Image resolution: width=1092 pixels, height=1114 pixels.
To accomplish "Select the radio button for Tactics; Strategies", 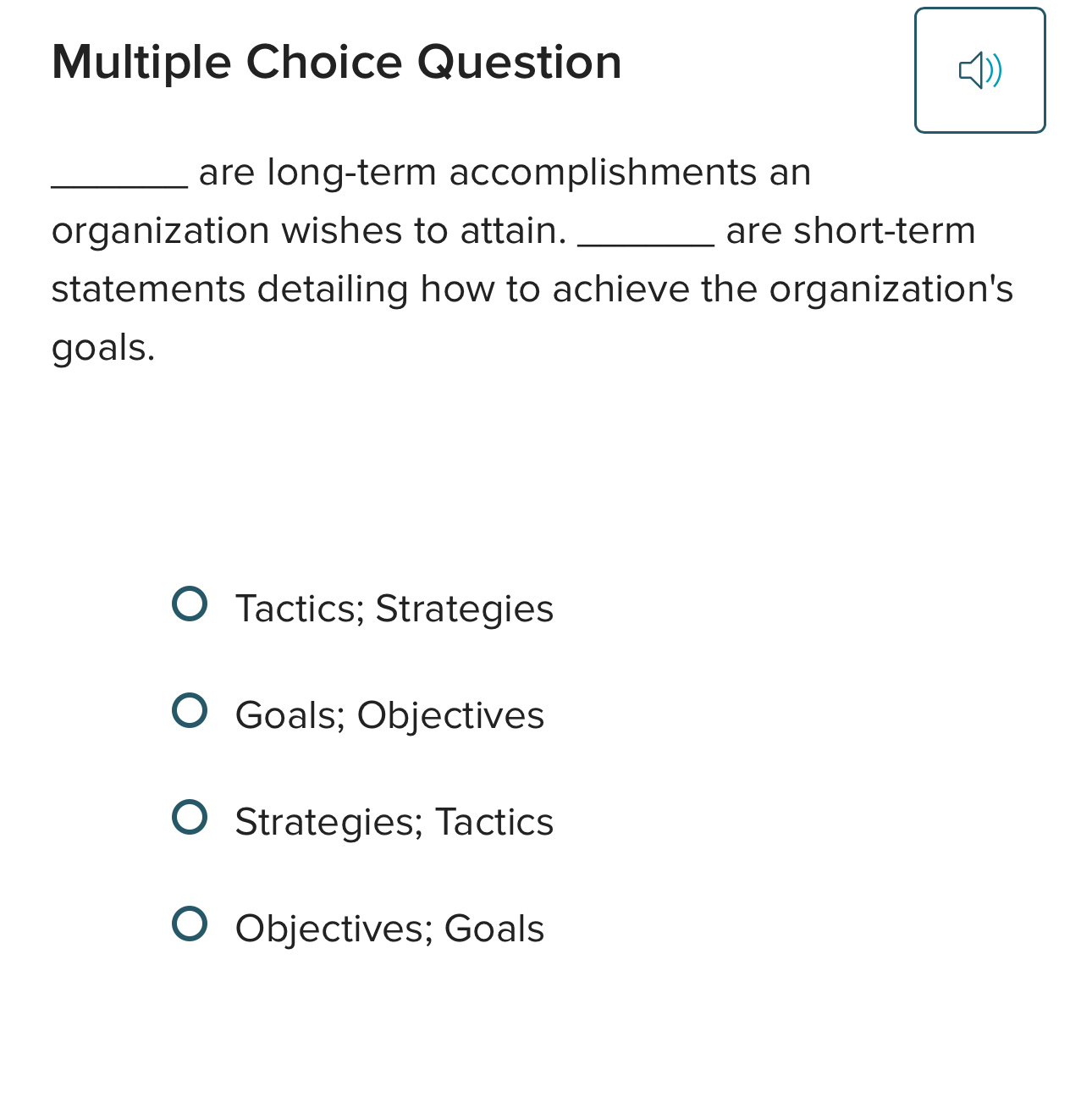I will point(190,604).
